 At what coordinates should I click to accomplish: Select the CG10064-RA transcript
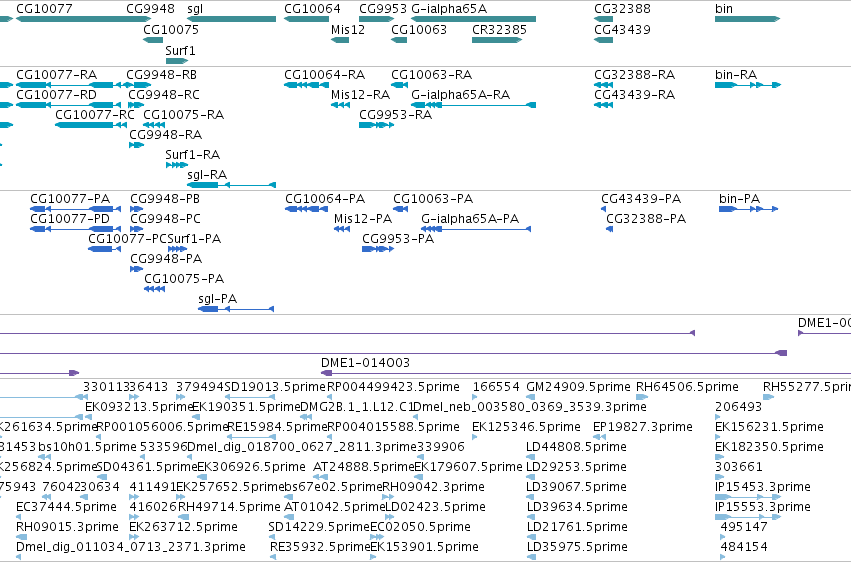point(307,85)
